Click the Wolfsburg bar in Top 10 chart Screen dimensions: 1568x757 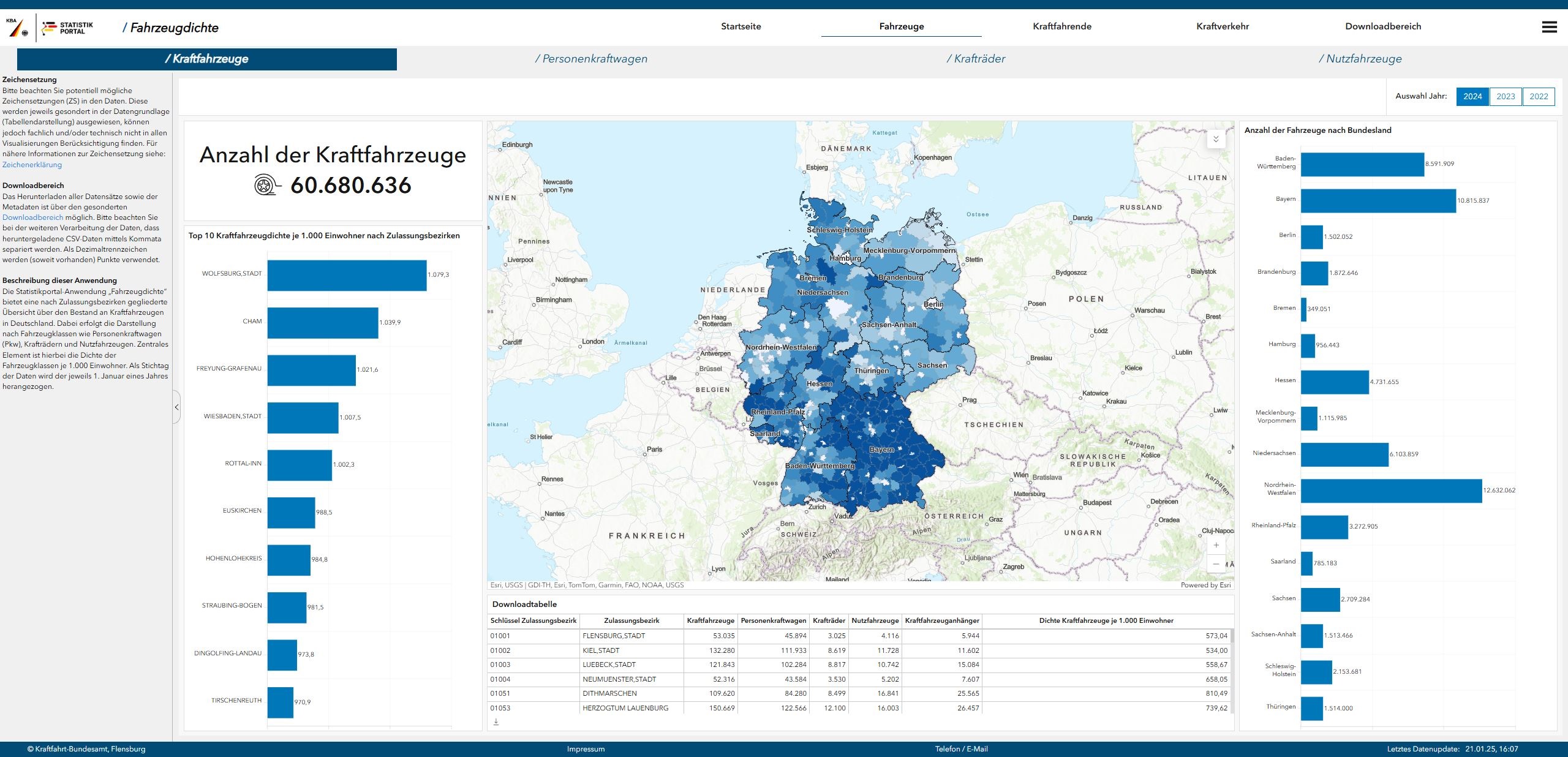pyautogui.click(x=347, y=275)
